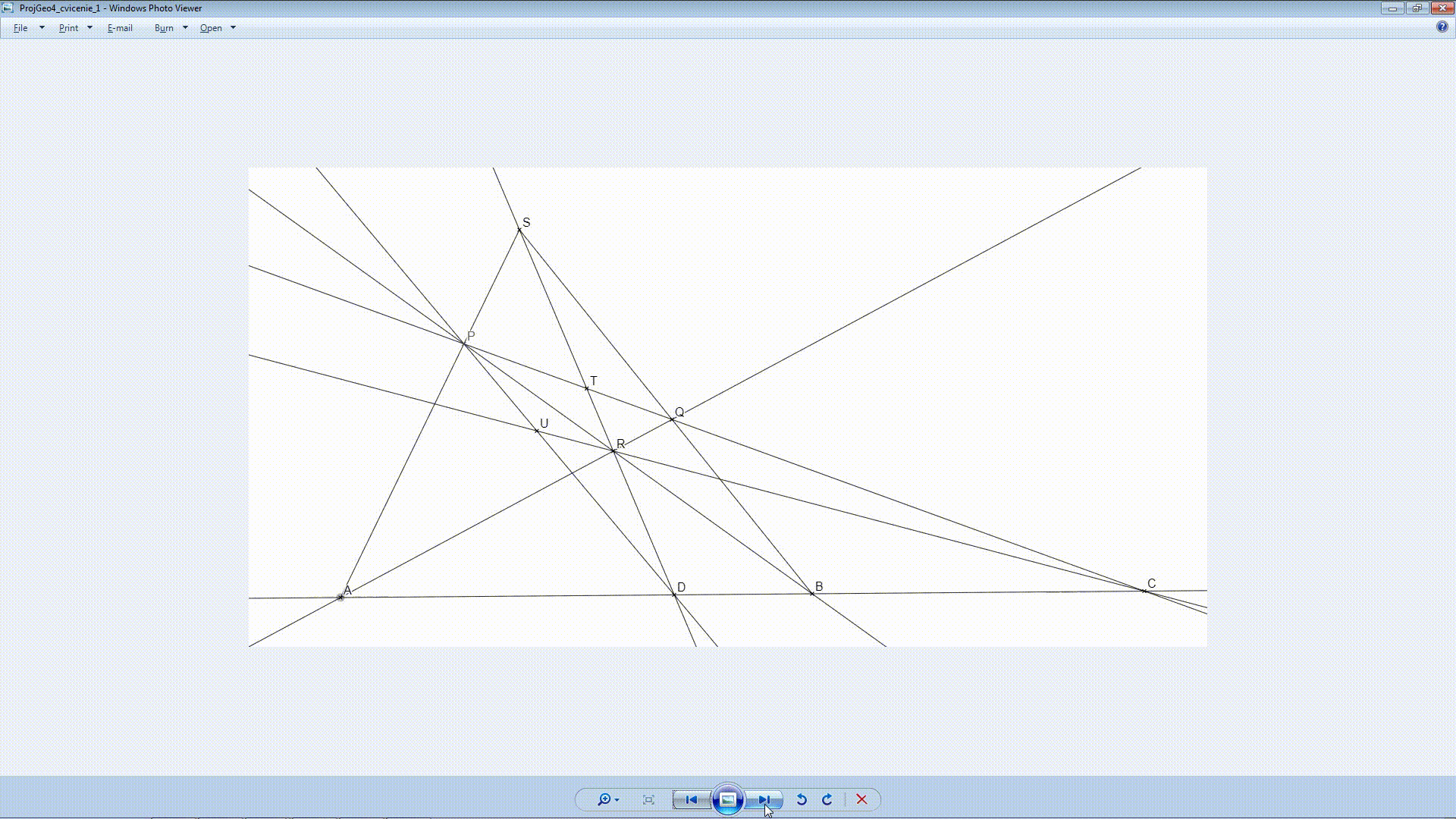Expand the dropdown arrow next to File
Viewport: 1456px width, 819px height.
(42, 28)
